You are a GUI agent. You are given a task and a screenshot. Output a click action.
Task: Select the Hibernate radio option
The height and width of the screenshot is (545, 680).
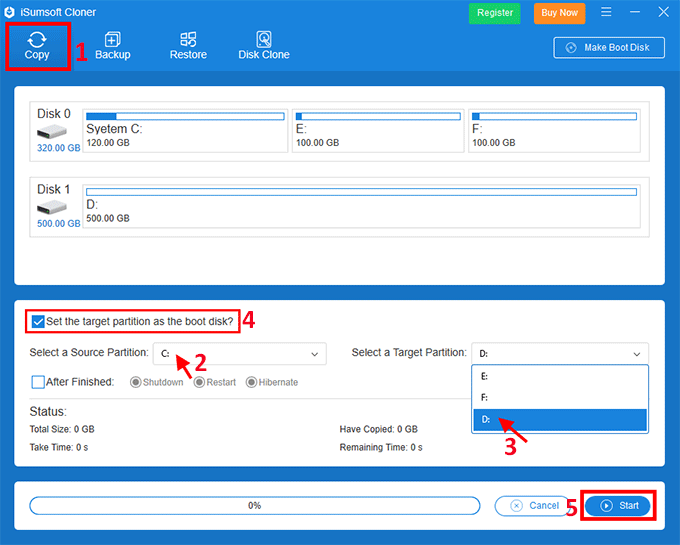(251, 382)
